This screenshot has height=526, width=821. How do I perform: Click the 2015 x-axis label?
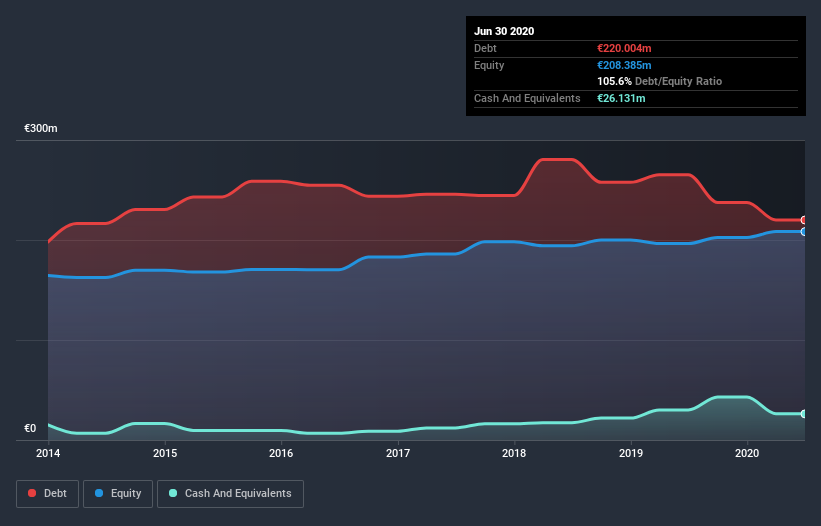pyautogui.click(x=165, y=453)
